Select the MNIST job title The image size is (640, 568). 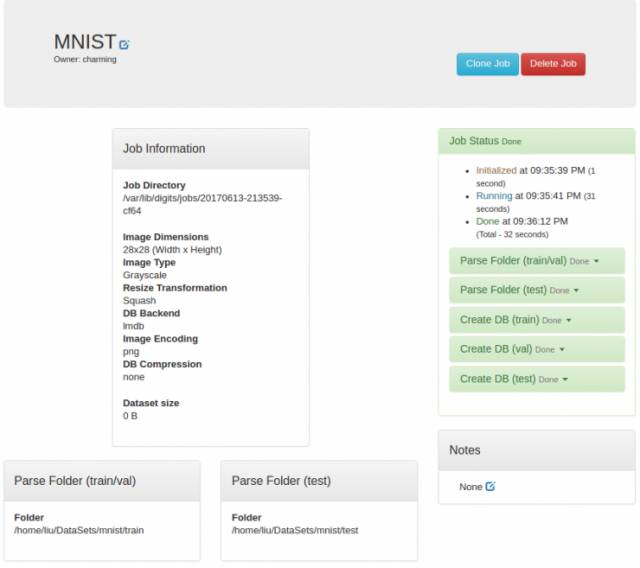(x=85, y=42)
